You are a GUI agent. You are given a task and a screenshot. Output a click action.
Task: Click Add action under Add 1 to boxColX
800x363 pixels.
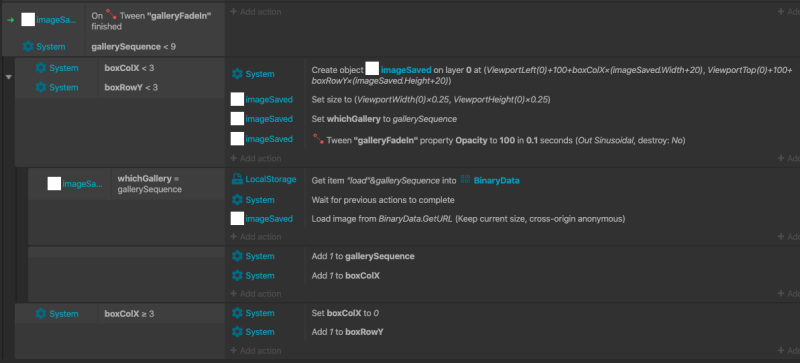point(256,294)
